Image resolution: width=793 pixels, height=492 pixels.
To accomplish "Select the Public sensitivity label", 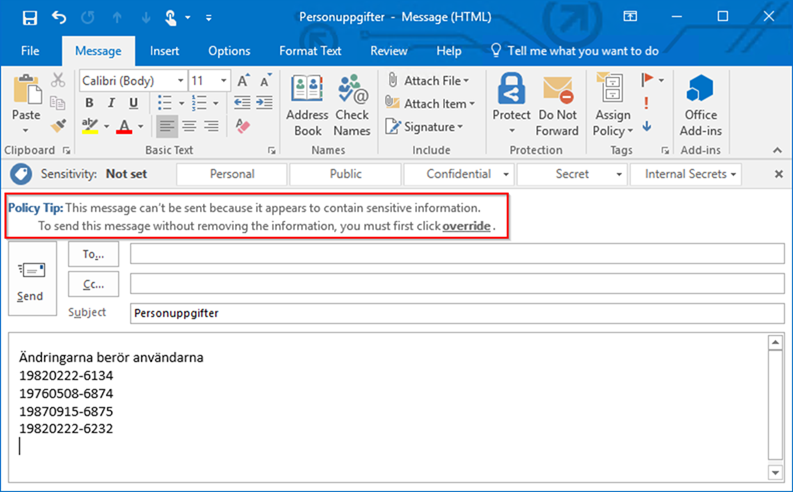I will 345,174.
